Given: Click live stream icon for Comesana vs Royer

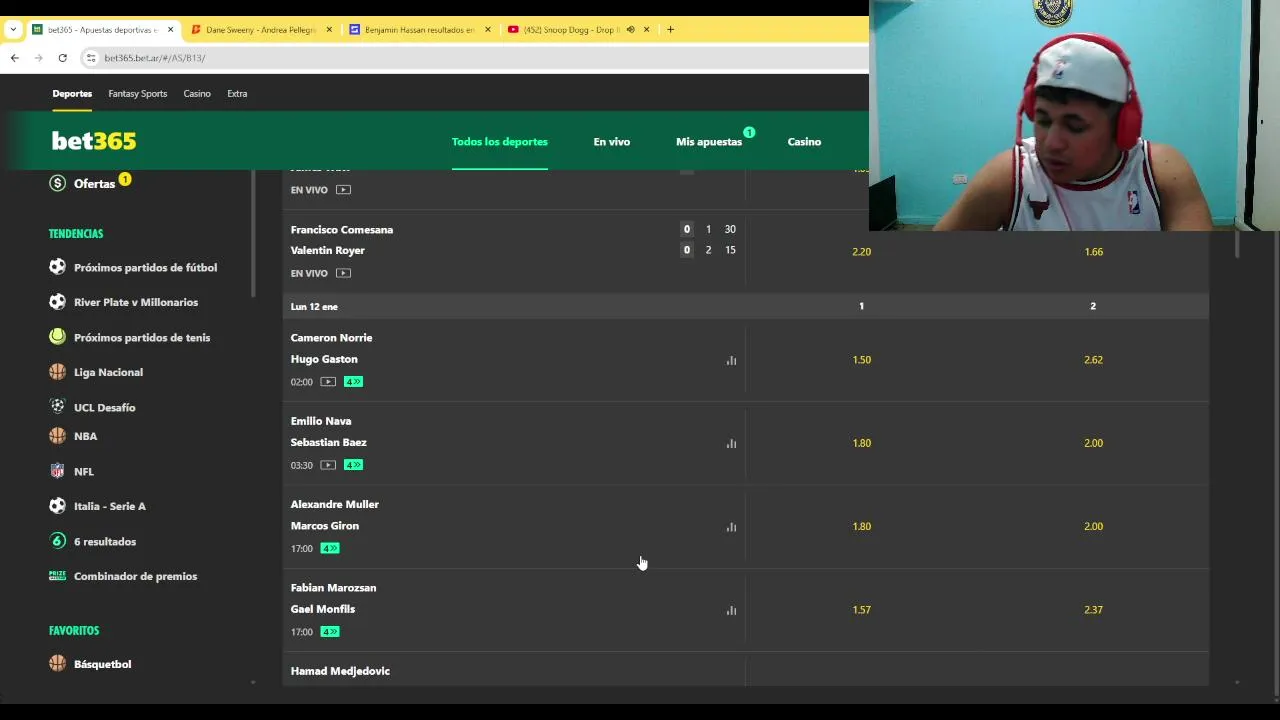Looking at the screenshot, I should [343, 273].
